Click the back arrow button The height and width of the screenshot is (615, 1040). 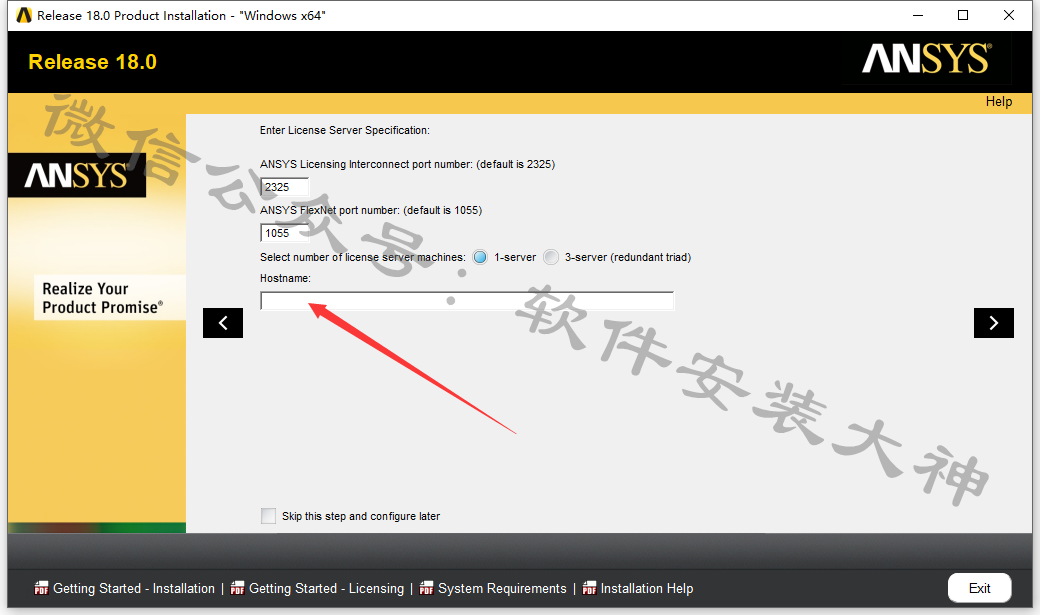[x=223, y=323]
